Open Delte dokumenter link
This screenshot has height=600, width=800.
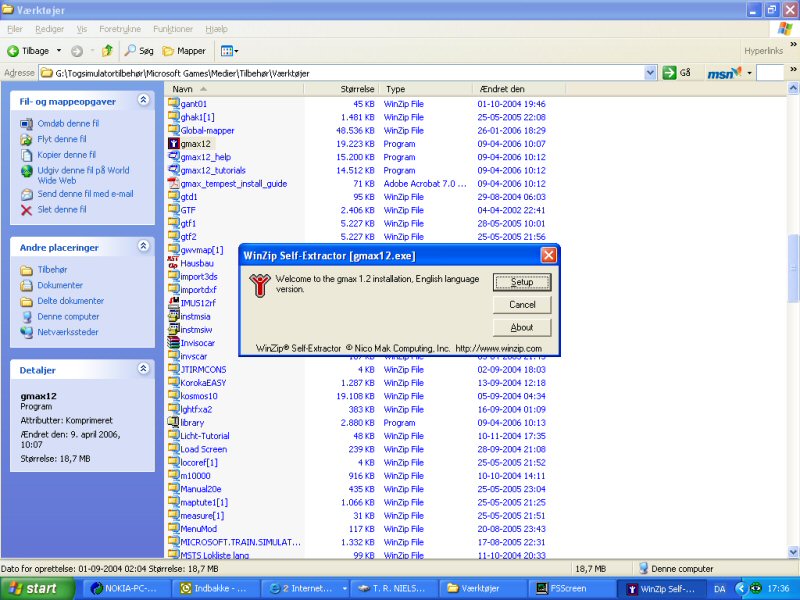click(70, 301)
